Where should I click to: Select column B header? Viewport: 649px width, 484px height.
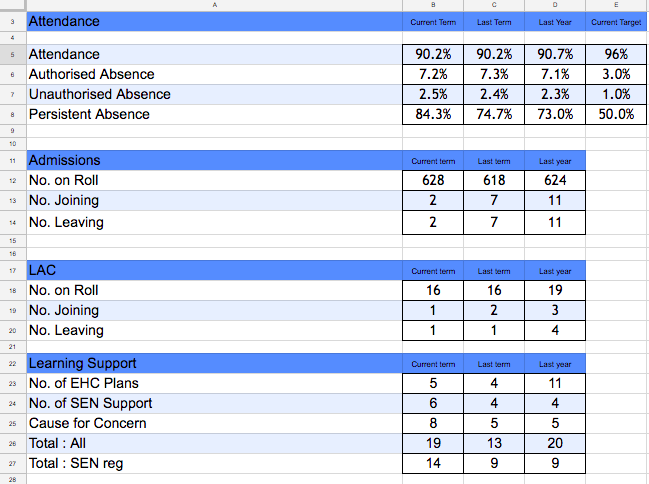click(x=432, y=5)
